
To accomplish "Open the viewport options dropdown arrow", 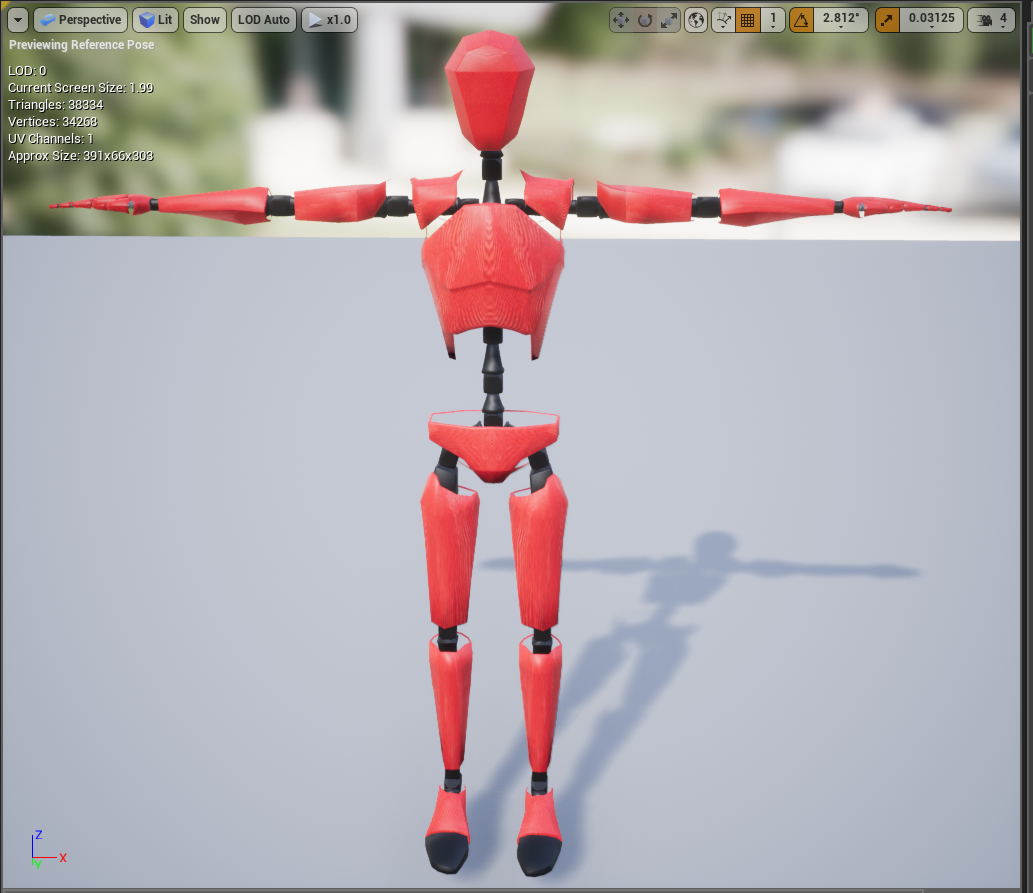I will coord(18,20).
